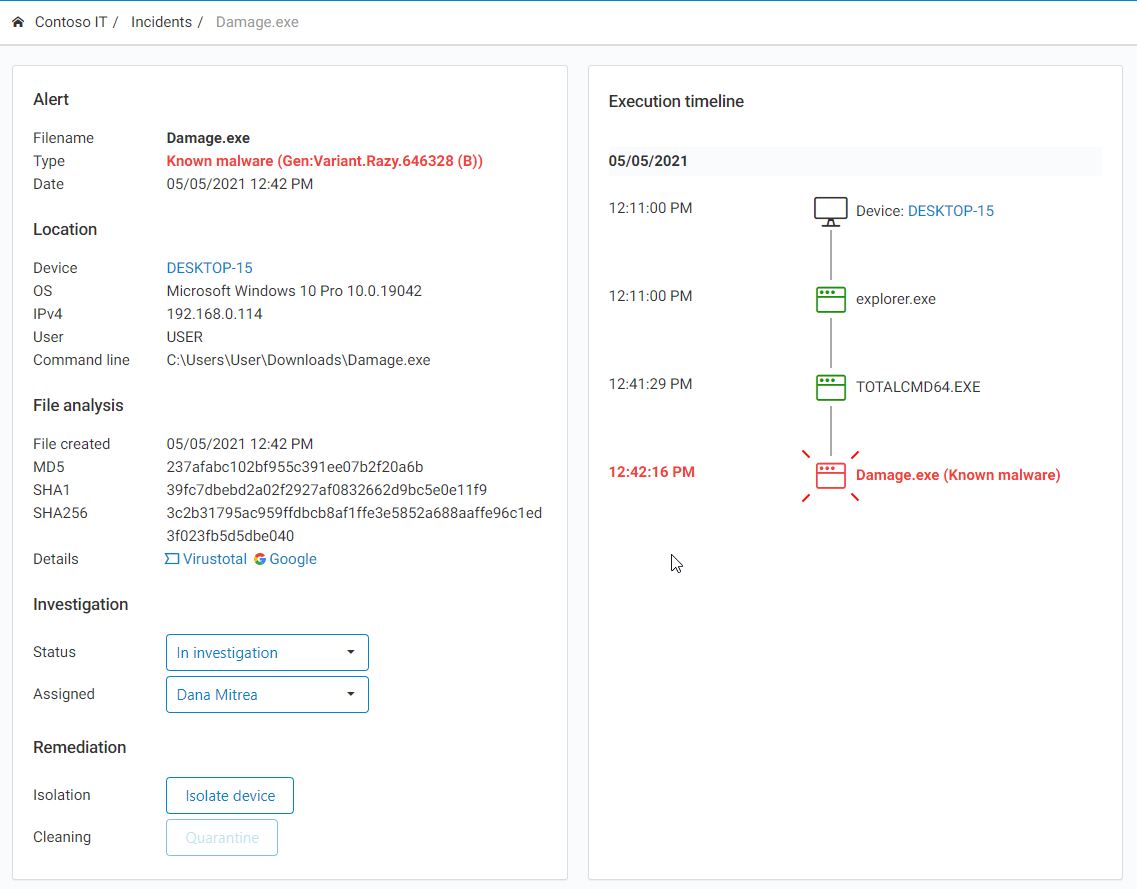Click the Quarantine button
This screenshot has height=889, width=1137.
pos(222,838)
